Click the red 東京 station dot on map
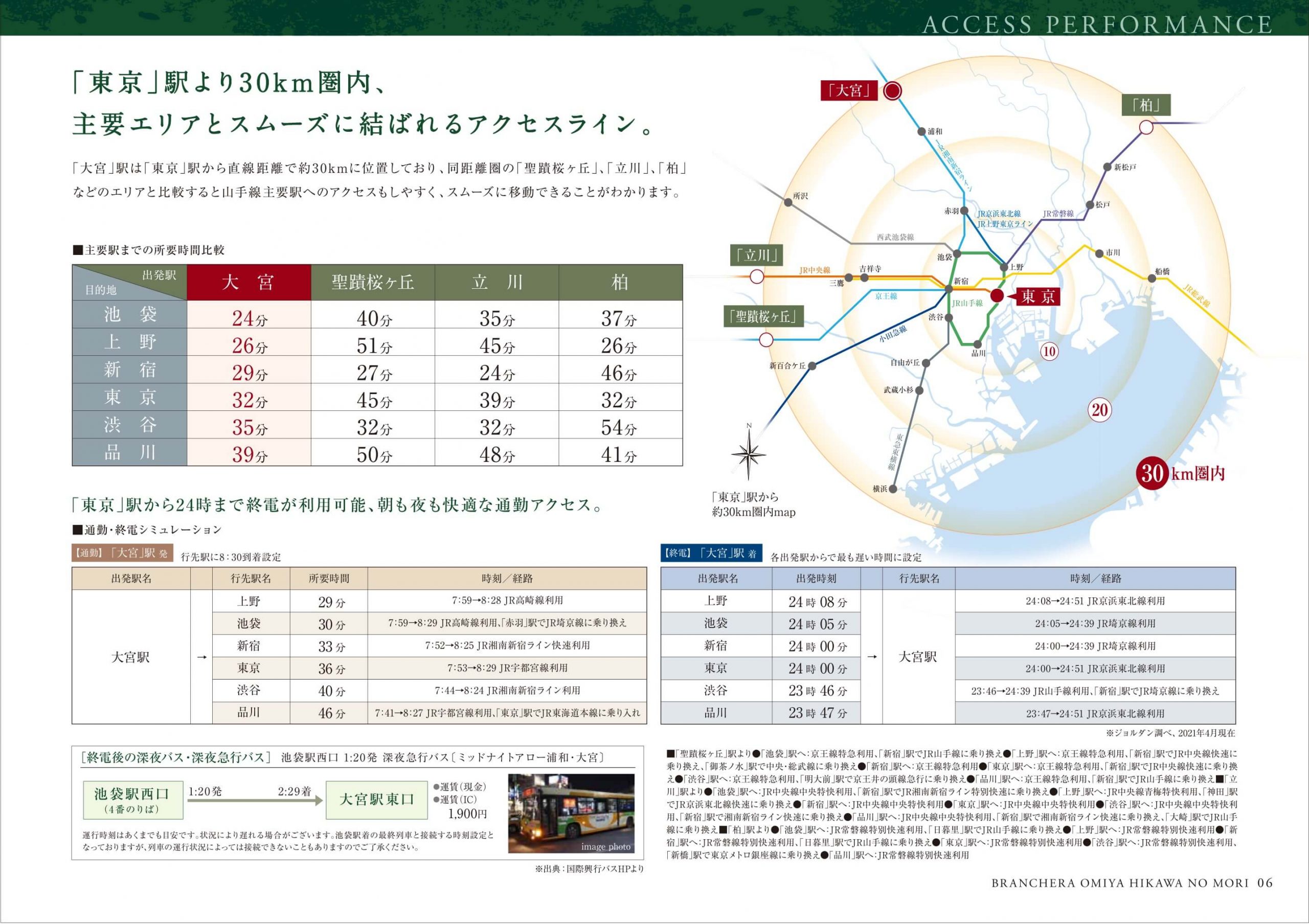 (x=997, y=296)
